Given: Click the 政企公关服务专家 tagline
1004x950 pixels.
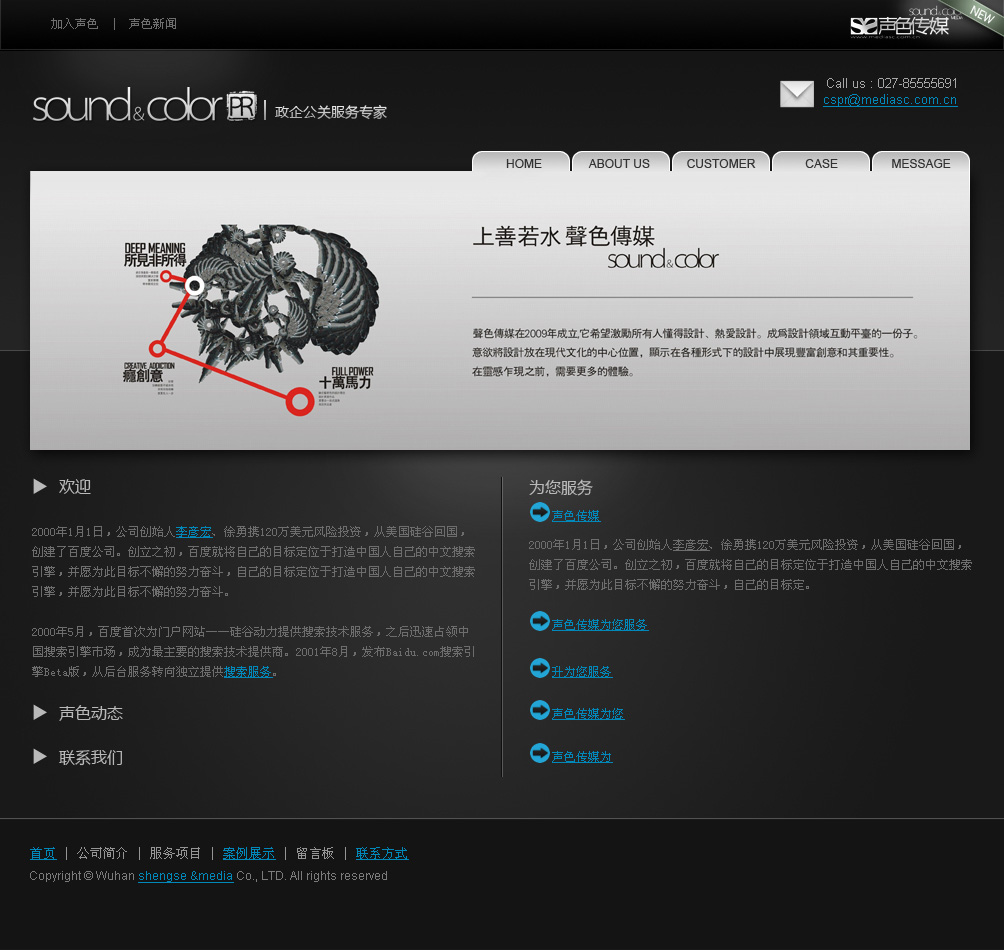Looking at the screenshot, I should (x=330, y=112).
